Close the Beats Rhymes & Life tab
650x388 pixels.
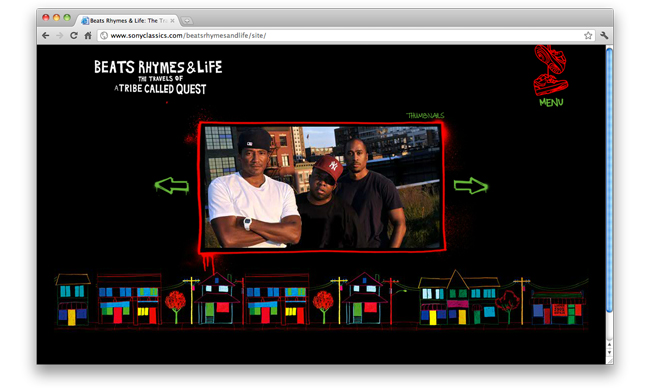(x=172, y=20)
